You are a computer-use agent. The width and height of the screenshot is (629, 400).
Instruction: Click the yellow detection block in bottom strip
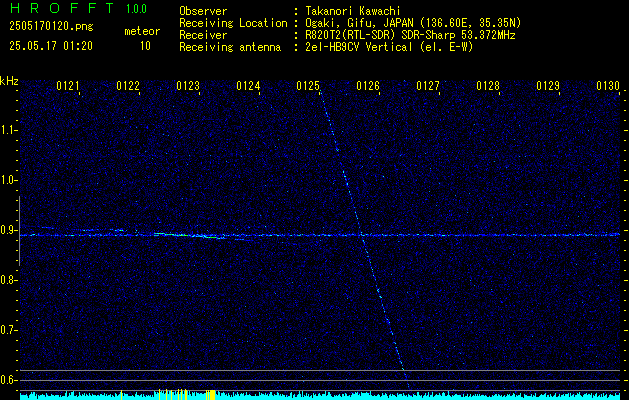click(x=211, y=394)
